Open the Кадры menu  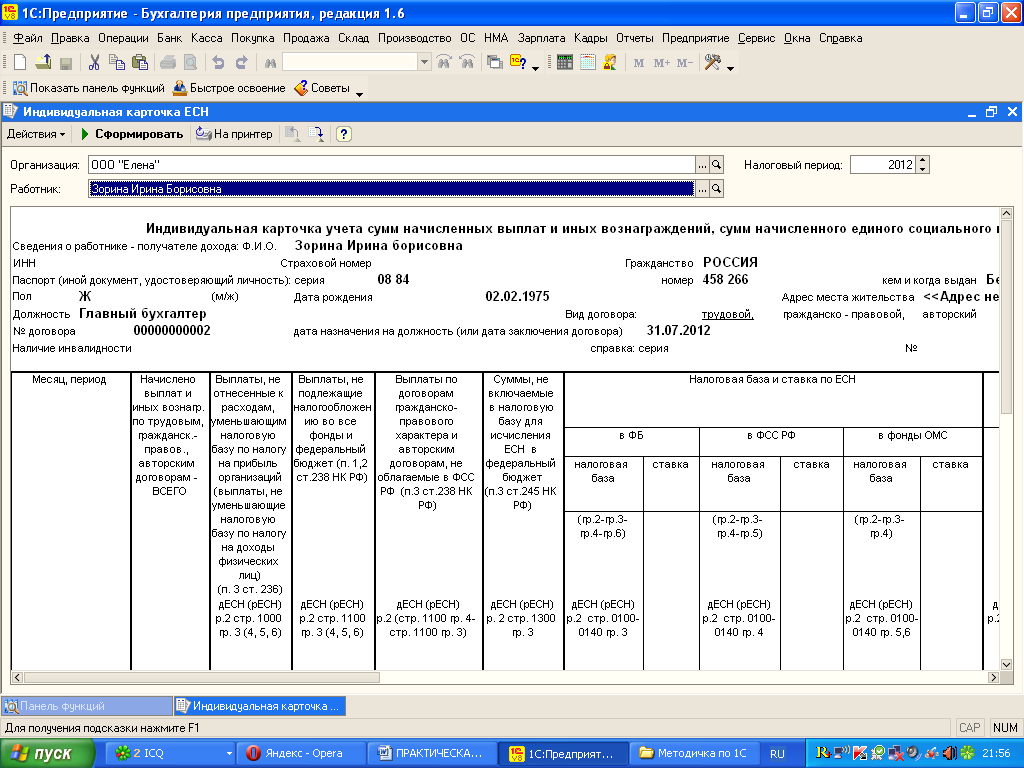591,38
